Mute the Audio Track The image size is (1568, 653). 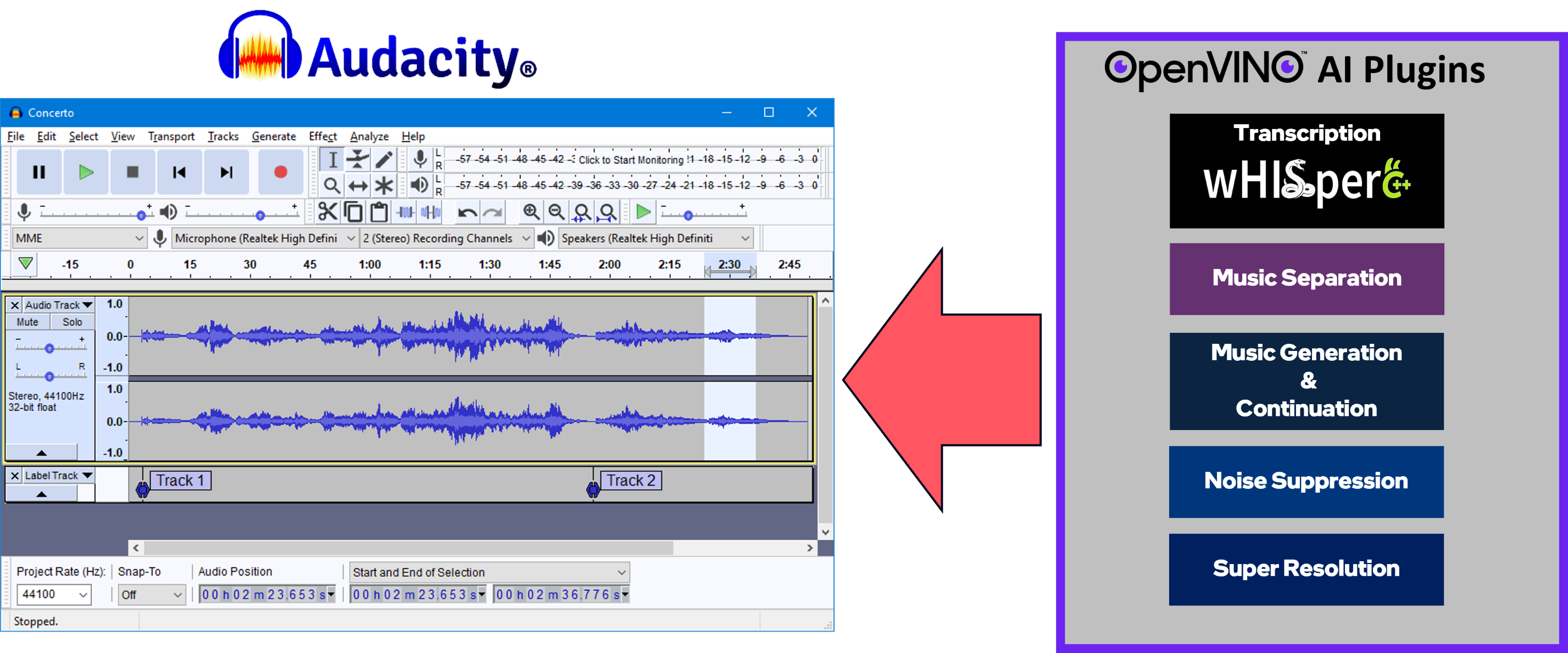coord(27,321)
